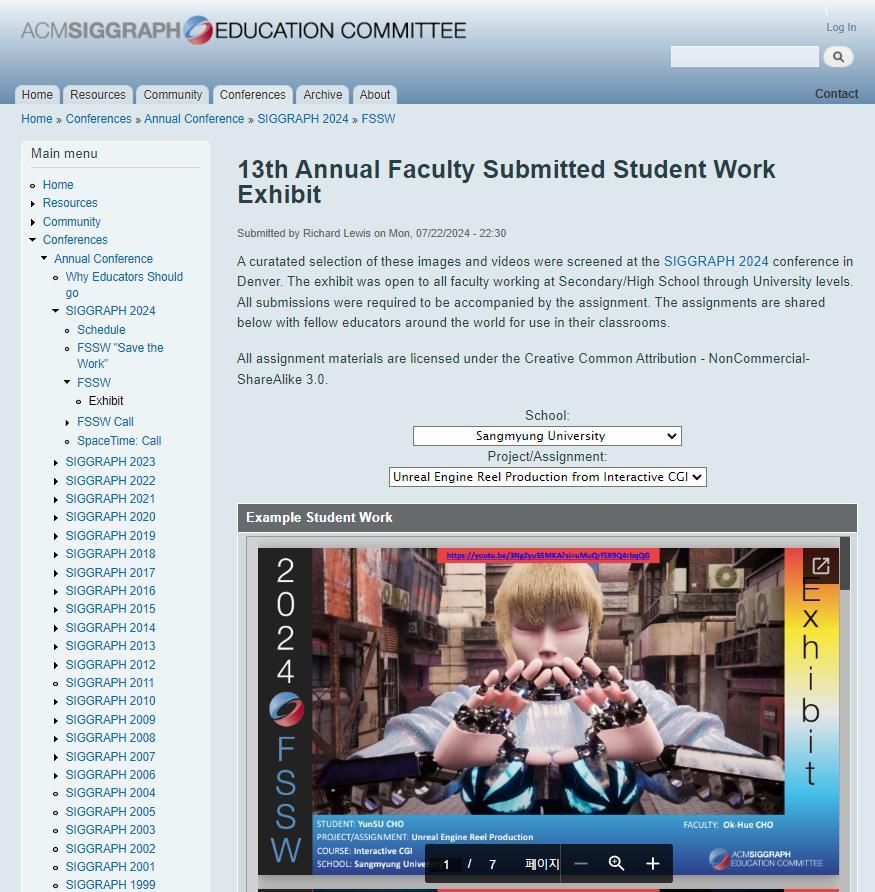The width and height of the screenshot is (875, 892).
Task: Open the About tab
Action: click(x=374, y=94)
